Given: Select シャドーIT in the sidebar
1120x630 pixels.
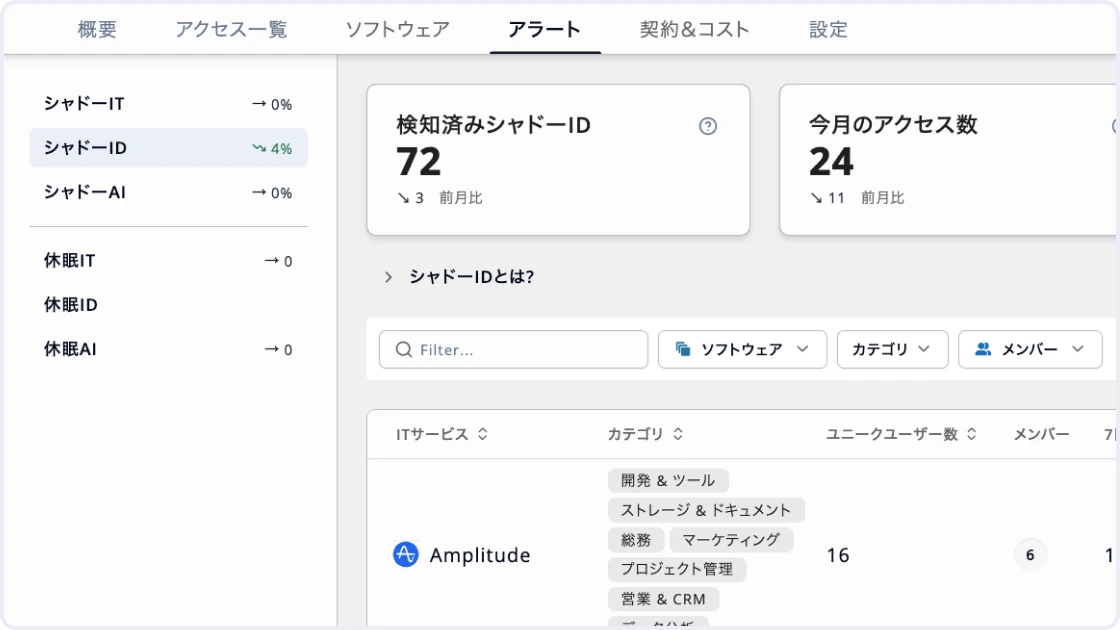Looking at the screenshot, I should click(x=169, y=104).
